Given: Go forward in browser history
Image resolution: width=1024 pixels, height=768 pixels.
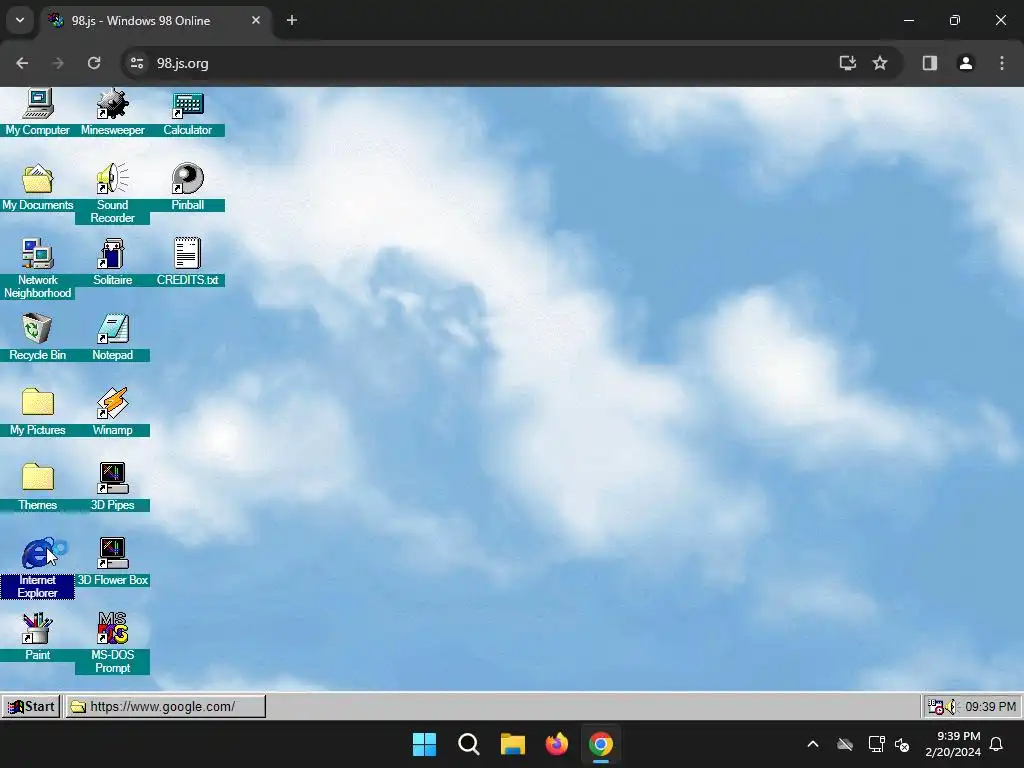Looking at the screenshot, I should pyautogui.click(x=58, y=63).
